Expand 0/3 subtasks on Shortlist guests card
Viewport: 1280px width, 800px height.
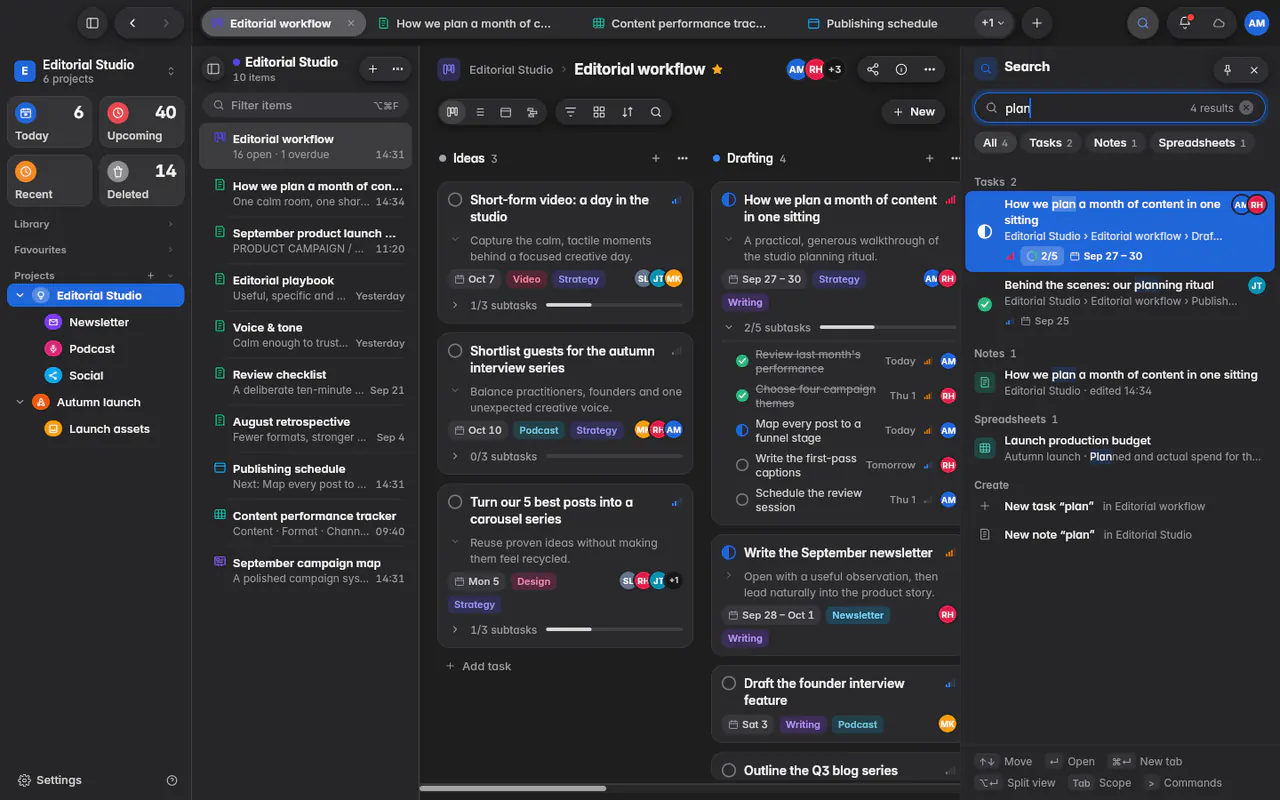pyautogui.click(x=455, y=456)
